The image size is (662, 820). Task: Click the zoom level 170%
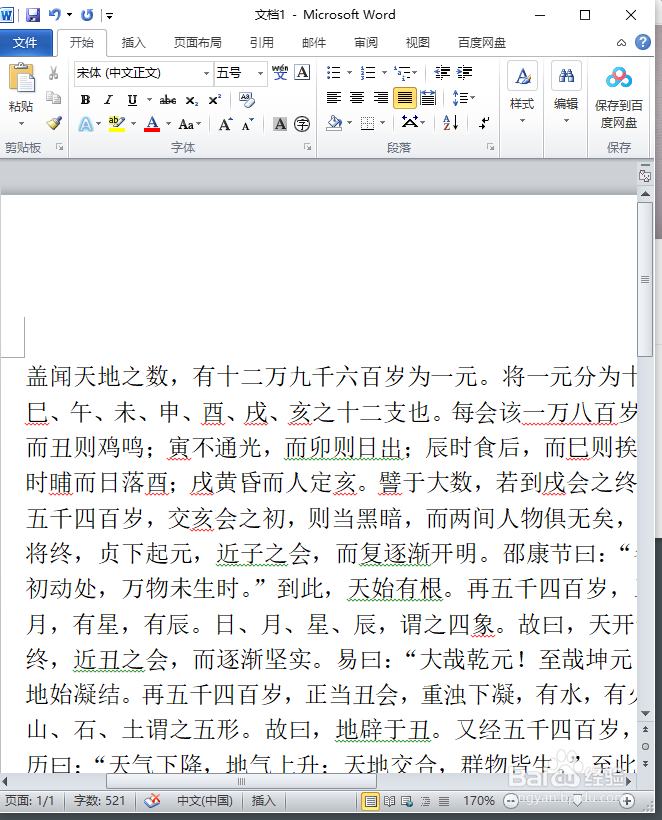[x=478, y=801]
